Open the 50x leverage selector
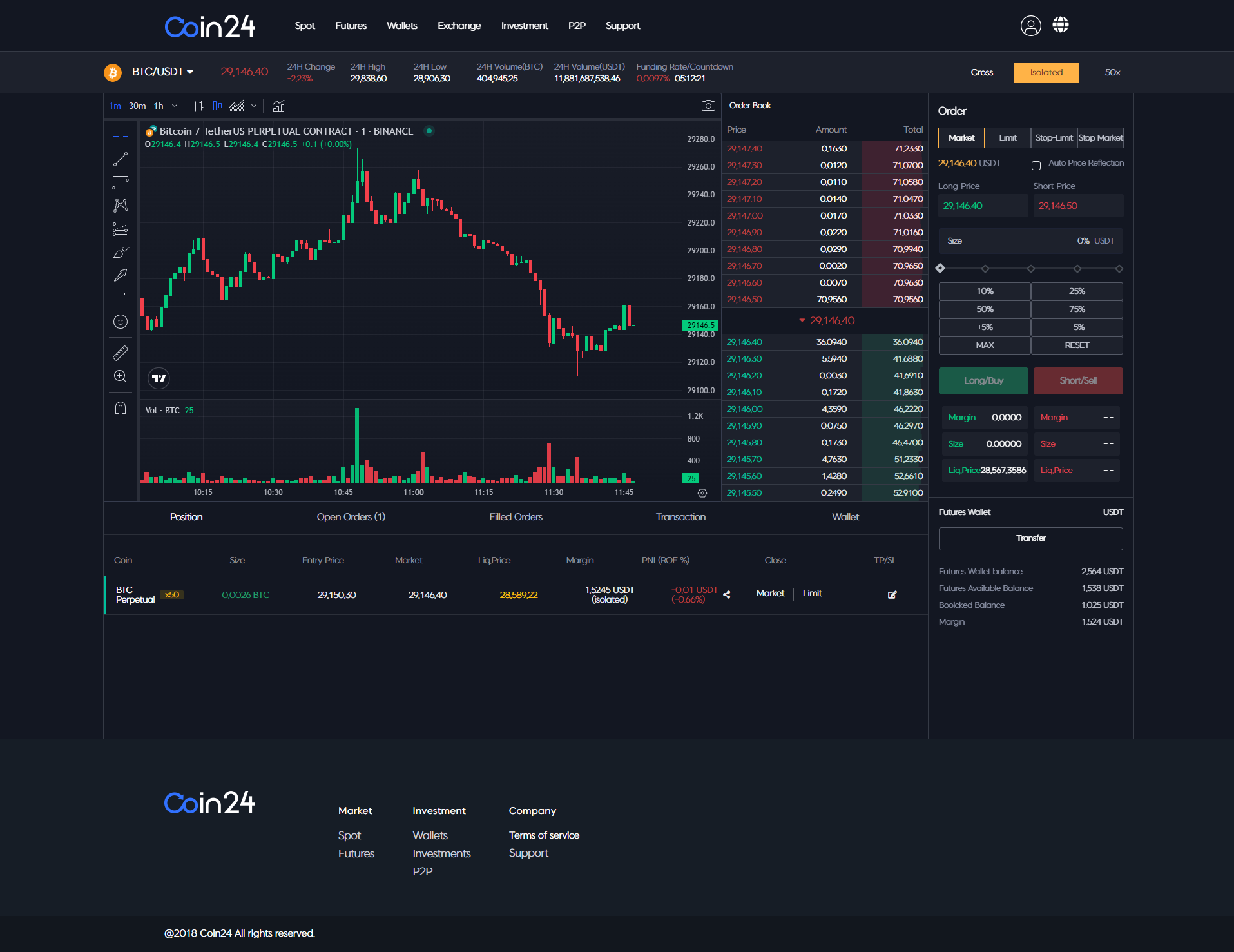 (x=1112, y=72)
